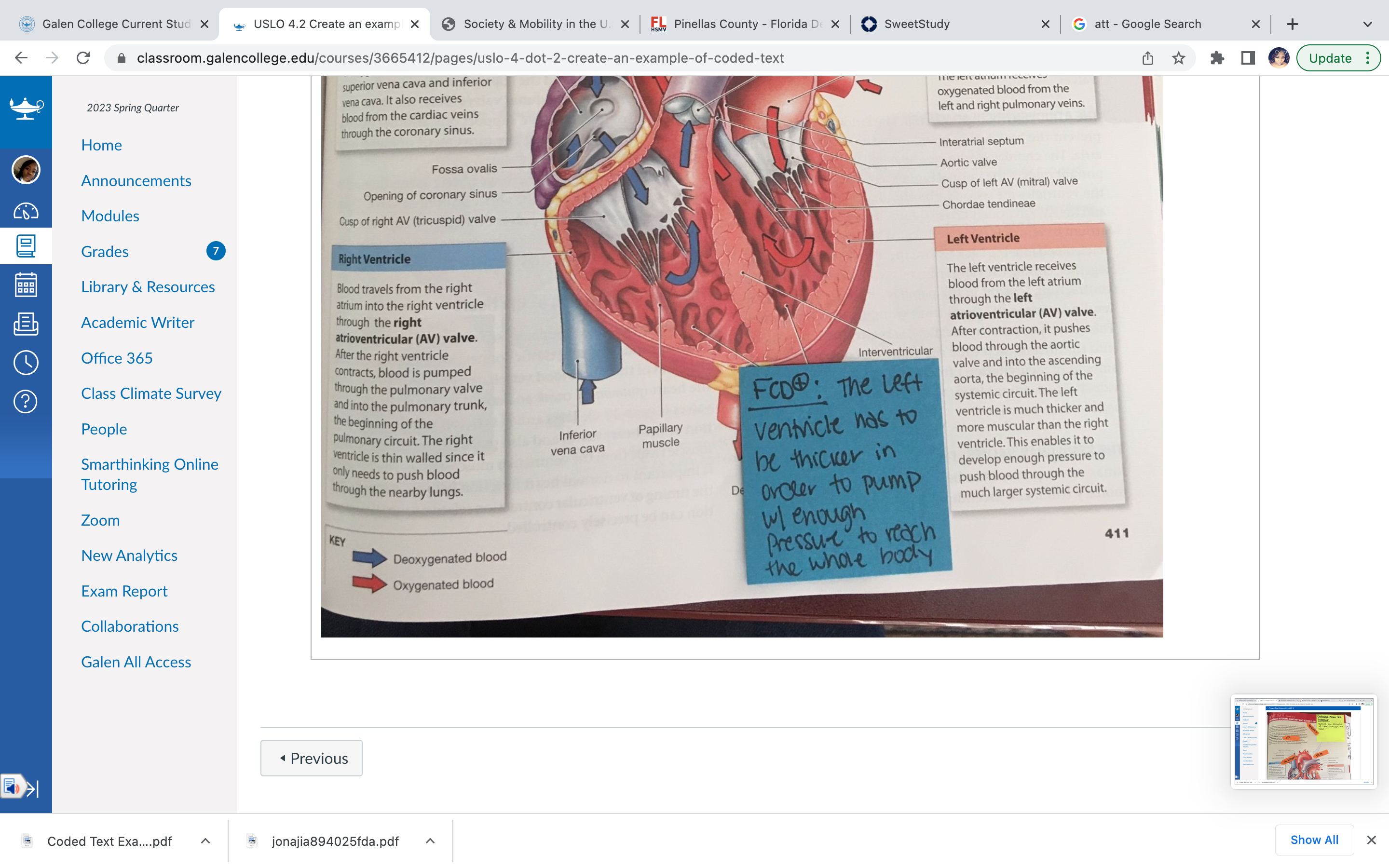Open Smarthinking Online Tutoring link
Image resolution: width=1389 pixels, height=868 pixels.
[150, 474]
